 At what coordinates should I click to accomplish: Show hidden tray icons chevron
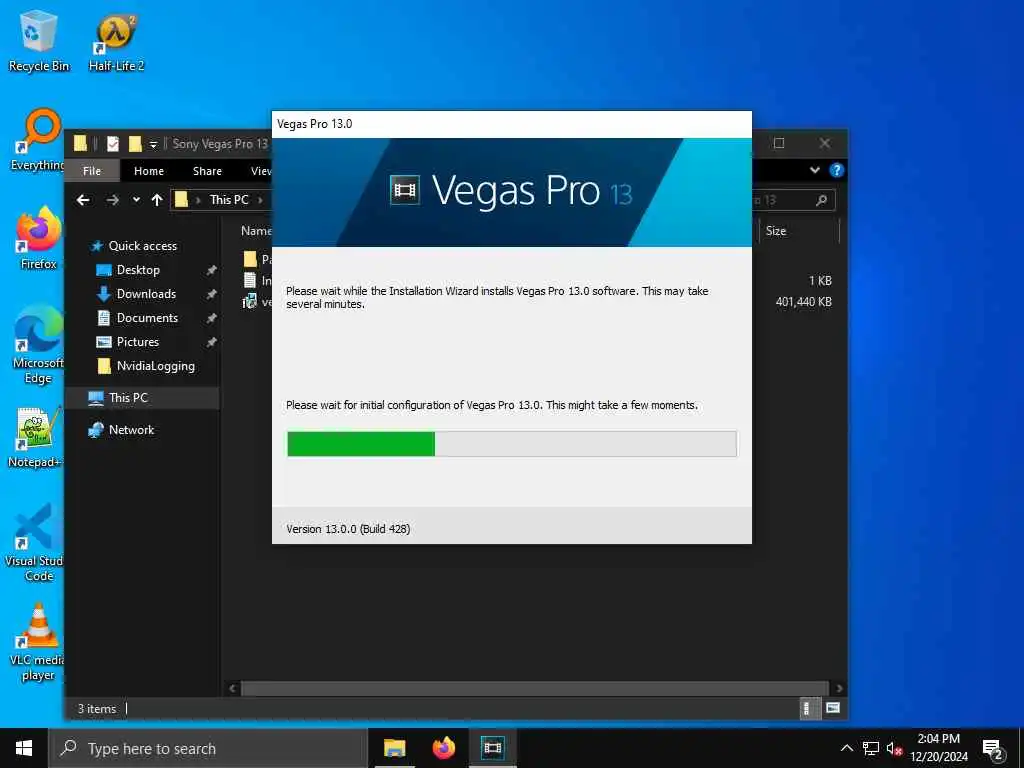[846, 748]
